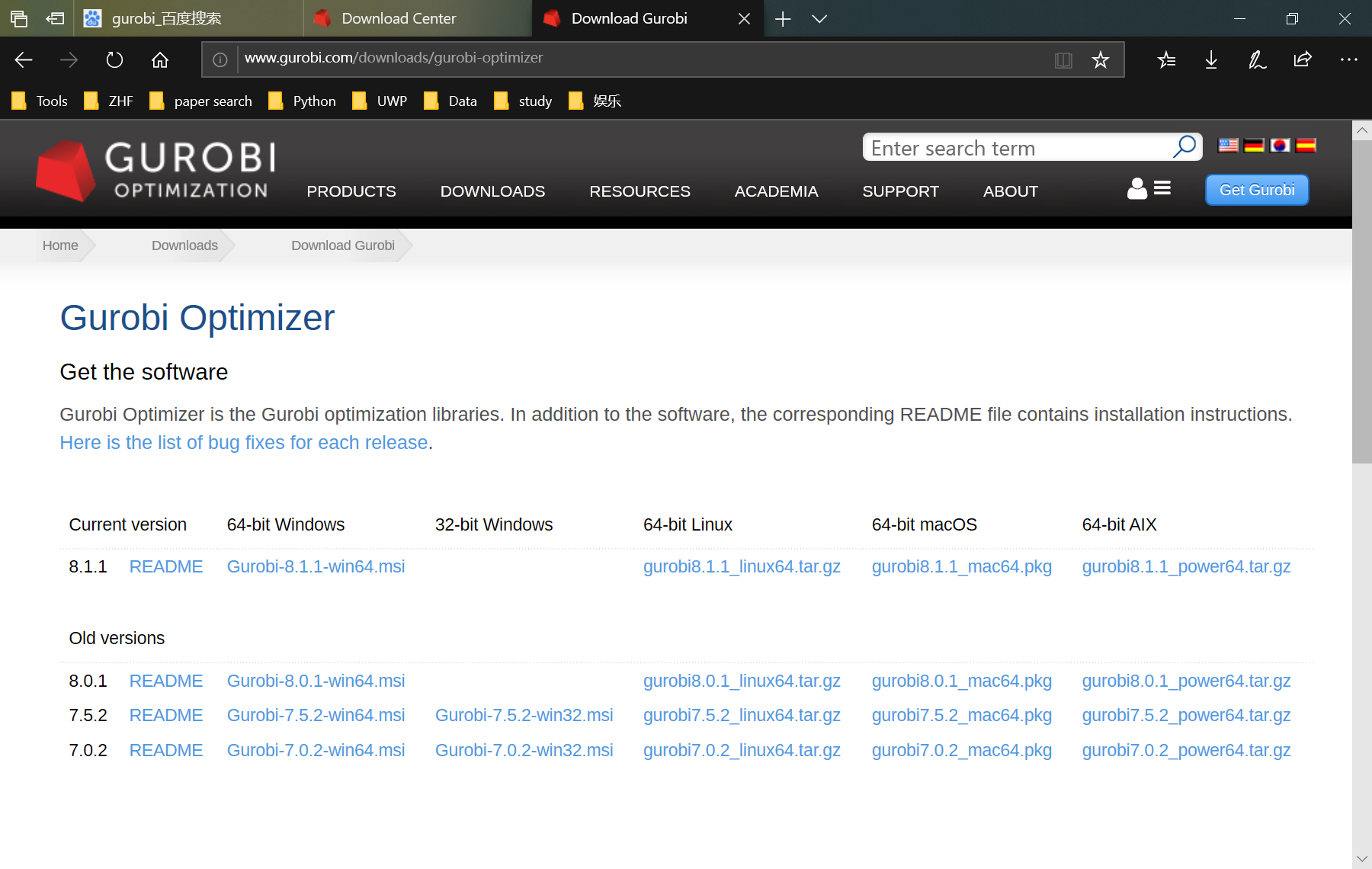Image resolution: width=1372 pixels, height=869 pixels.
Task: Open the PRODUCTS menu
Action: pyautogui.click(x=351, y=191)
